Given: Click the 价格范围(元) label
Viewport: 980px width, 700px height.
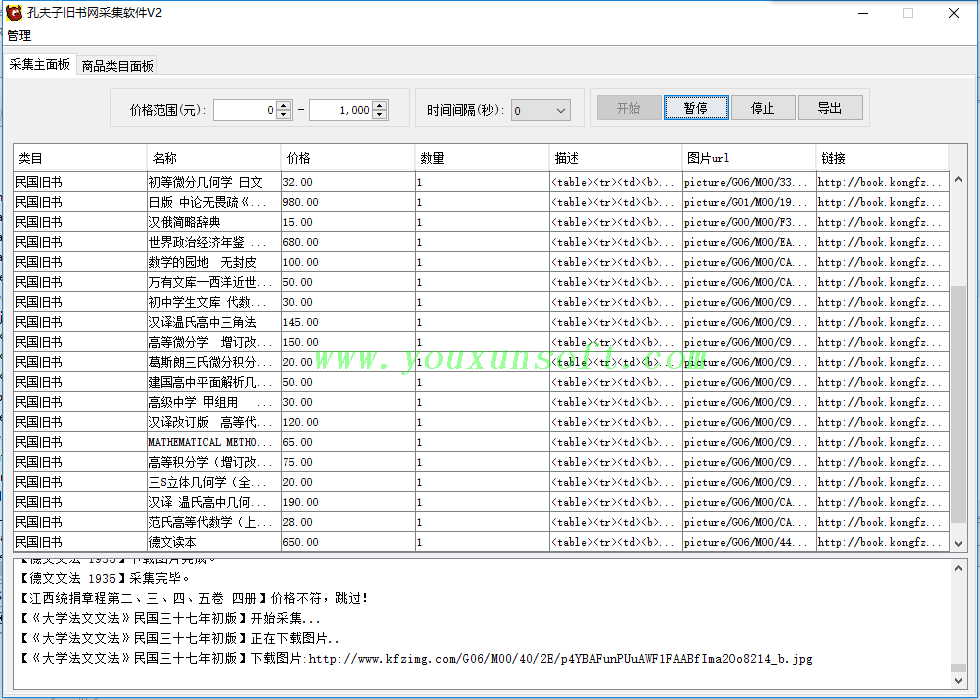Looking at the screenshot, I should (x=168, y=111).
